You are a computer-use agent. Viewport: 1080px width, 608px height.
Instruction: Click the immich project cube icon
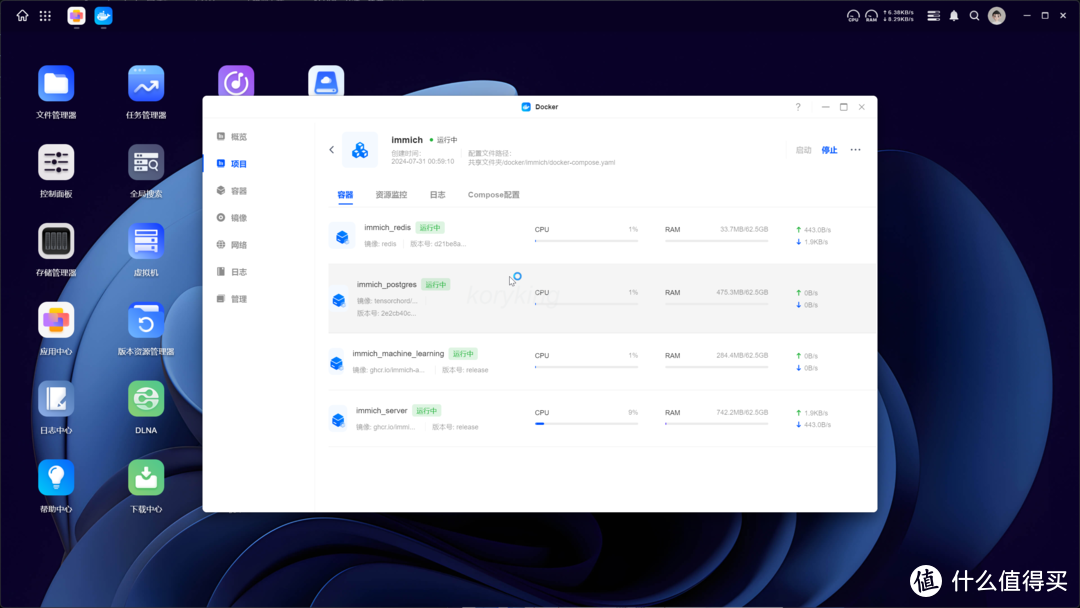pyautogui.click(x=360, y=149)
